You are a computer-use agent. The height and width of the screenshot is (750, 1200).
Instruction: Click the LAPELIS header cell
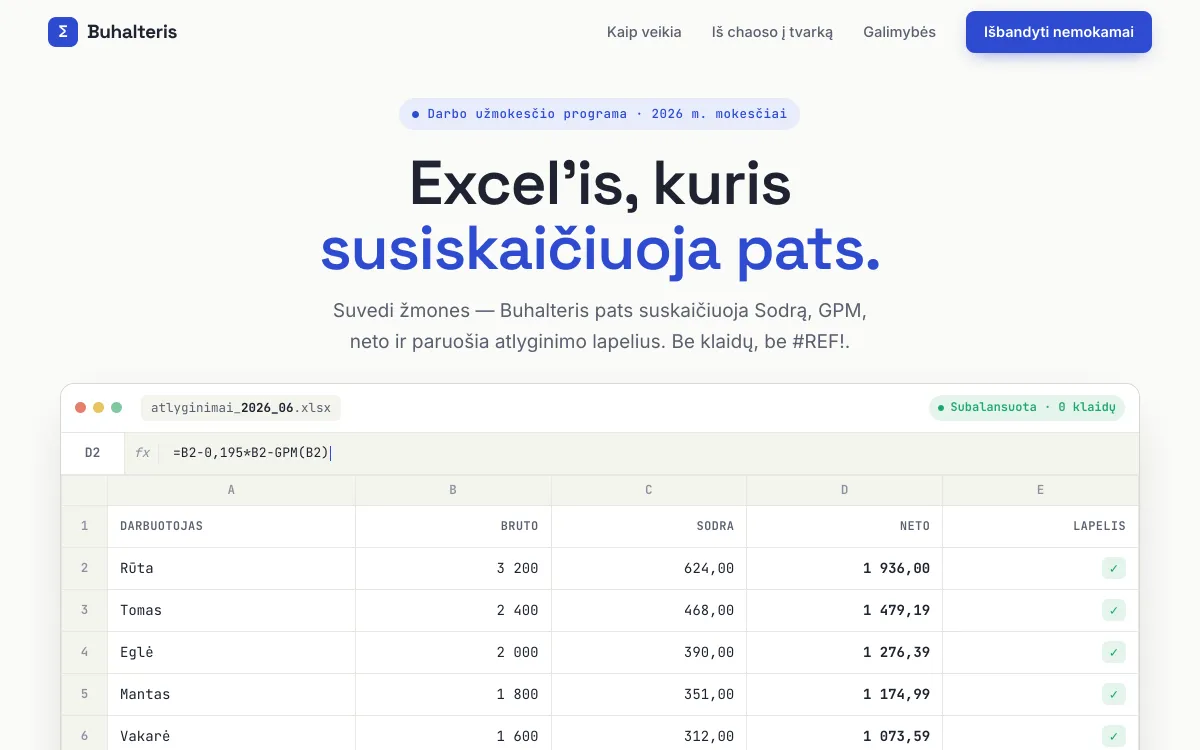point(1040,526)
